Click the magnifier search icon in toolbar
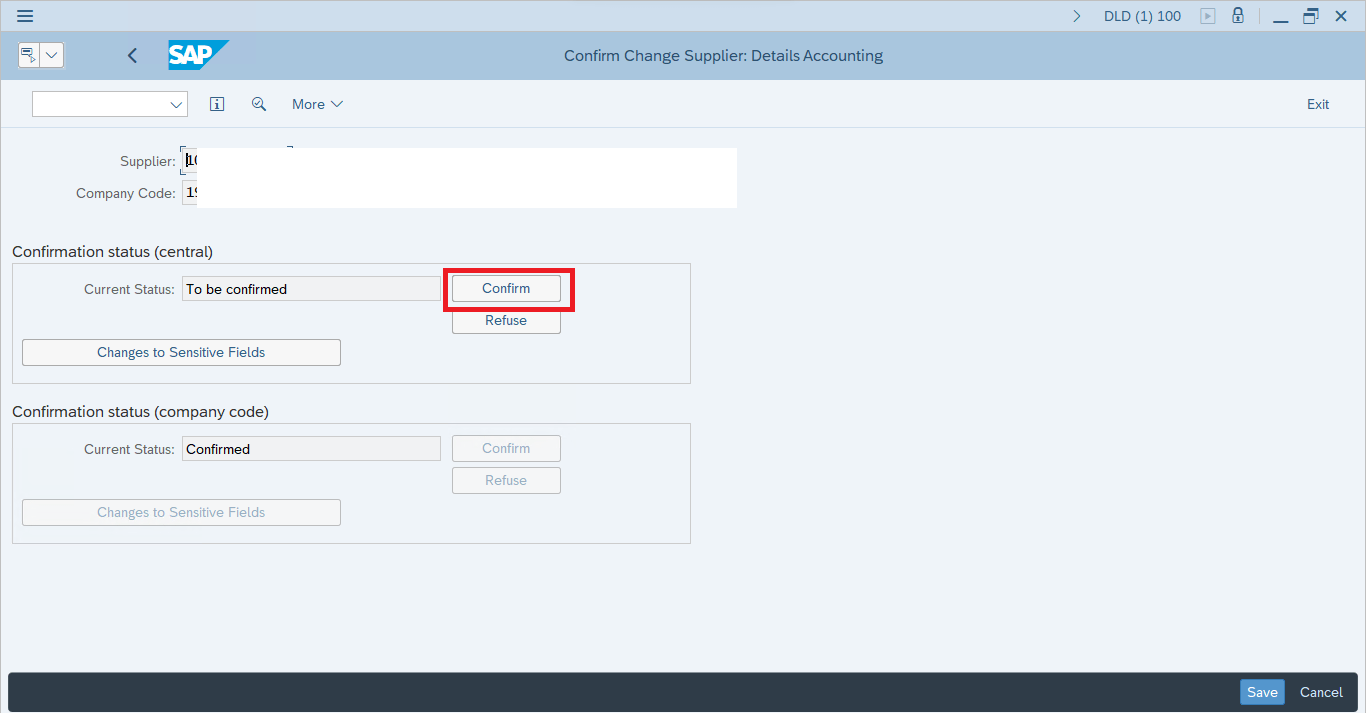Viewport: 1366px width, 713px height. tap(259, 104)
